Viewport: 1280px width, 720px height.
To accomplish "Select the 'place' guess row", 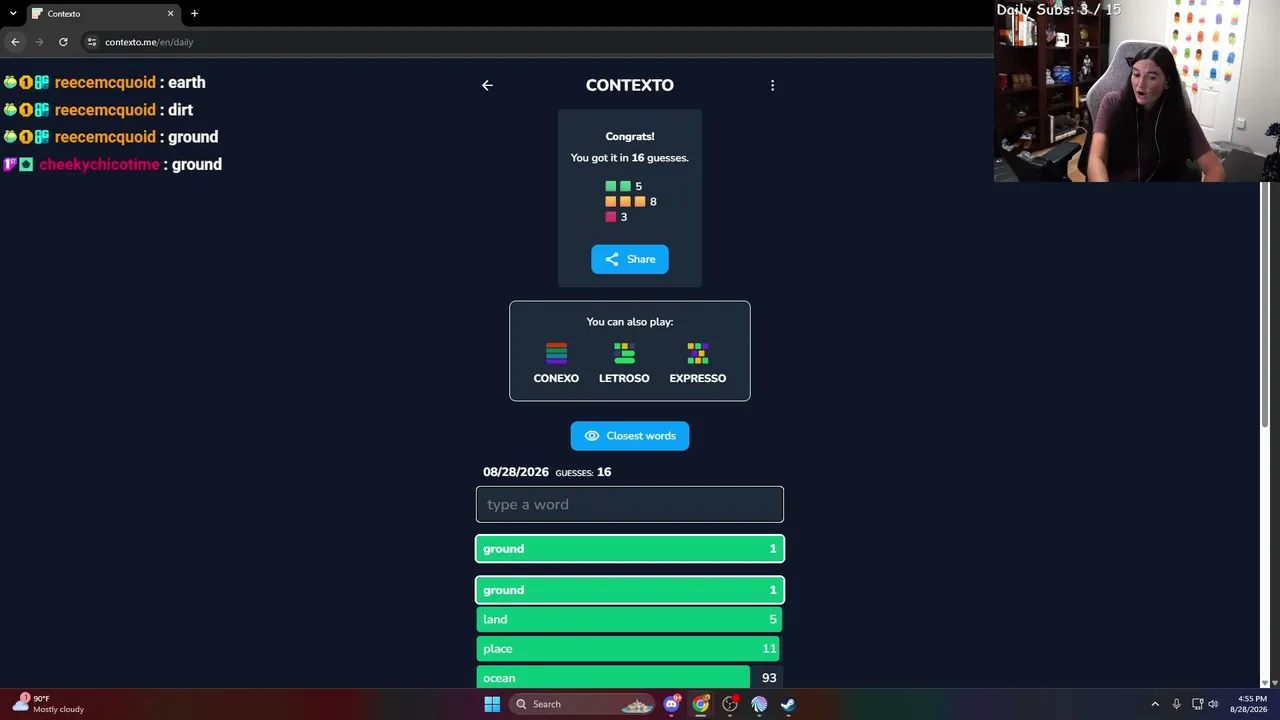I will (630, 648).
